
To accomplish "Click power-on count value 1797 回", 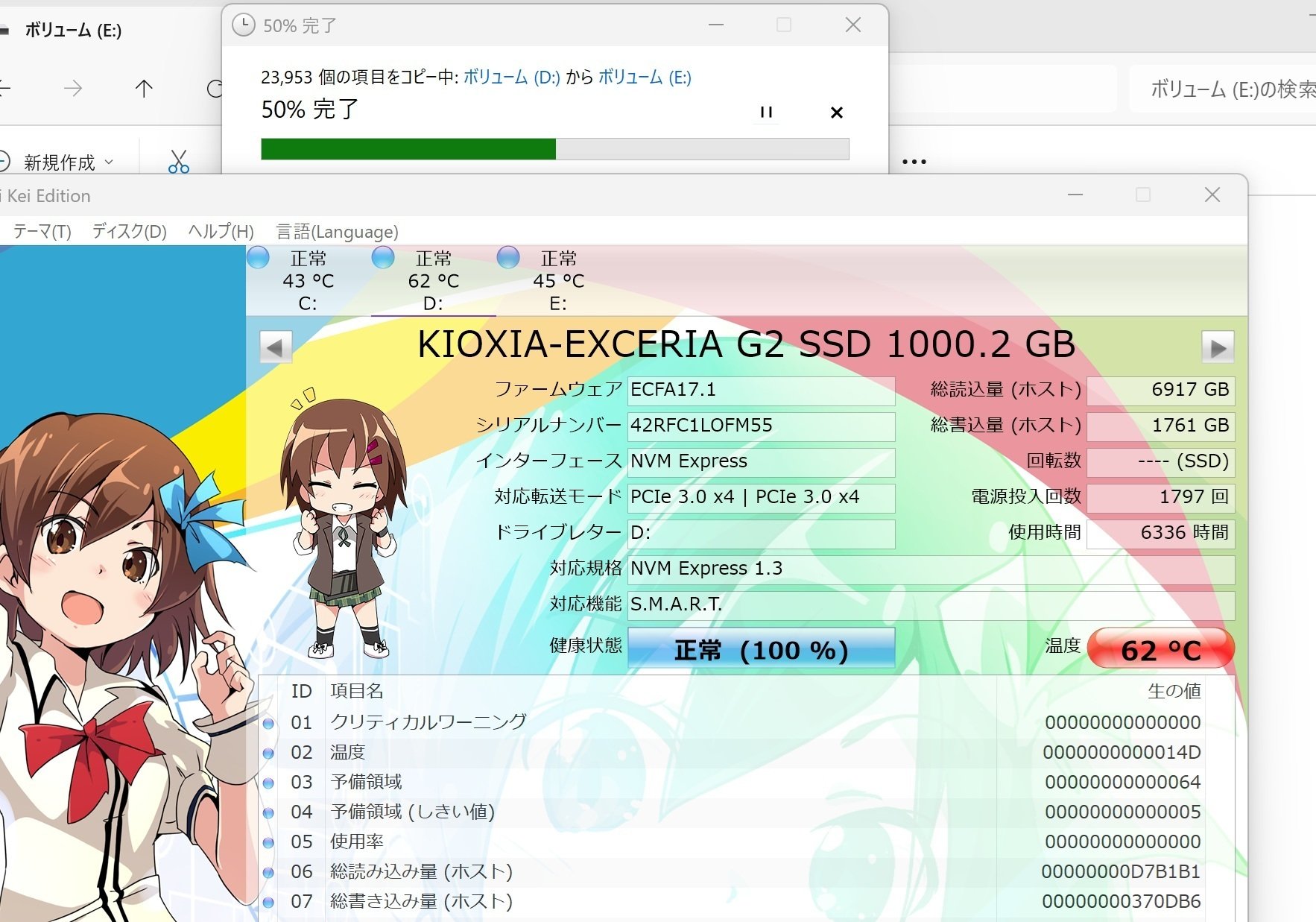I will 1160,497.
